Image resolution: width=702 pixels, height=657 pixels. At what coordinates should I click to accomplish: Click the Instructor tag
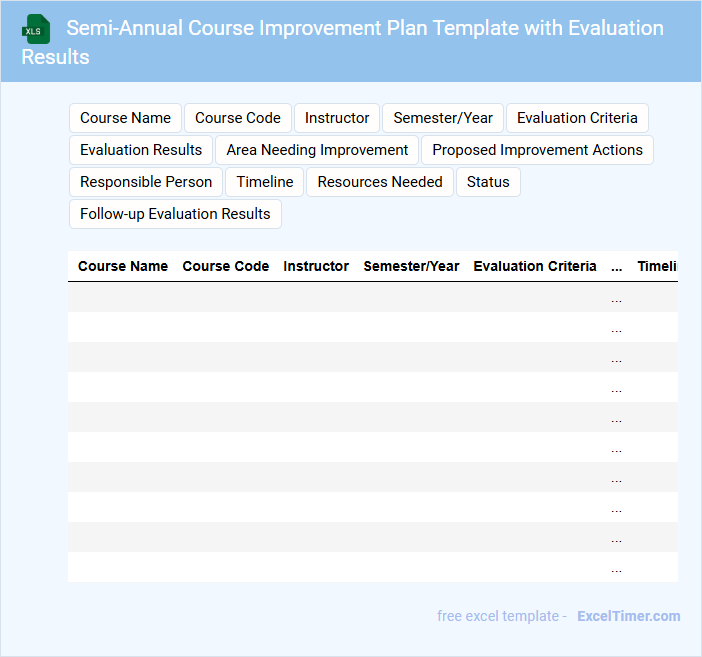coord(337,118)
